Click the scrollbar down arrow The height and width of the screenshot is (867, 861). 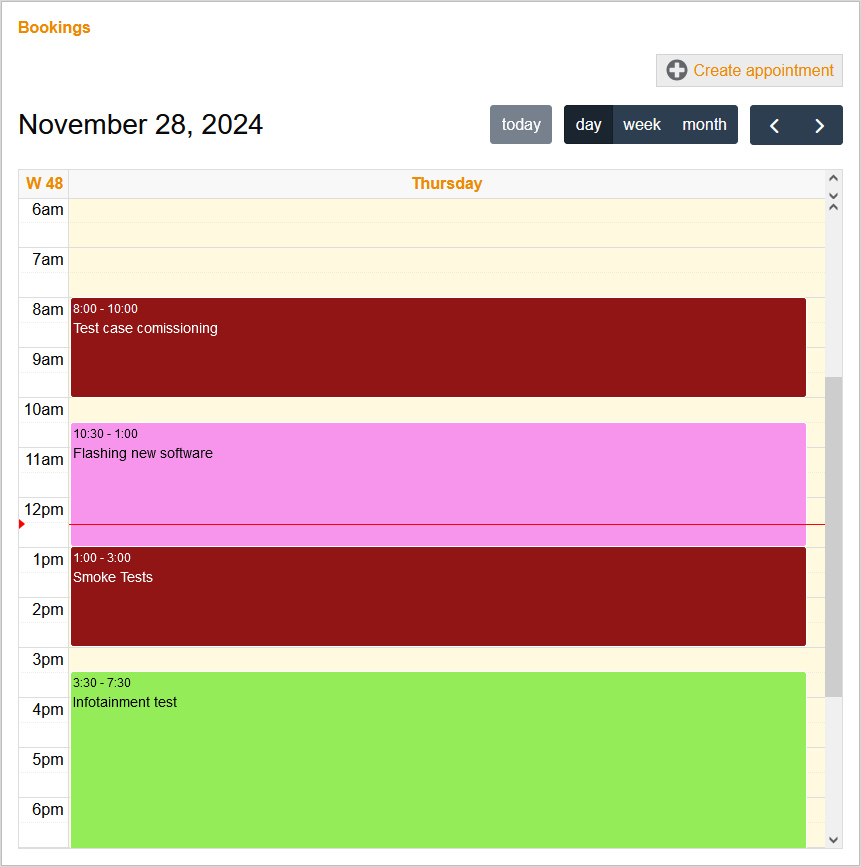[833, 839]
